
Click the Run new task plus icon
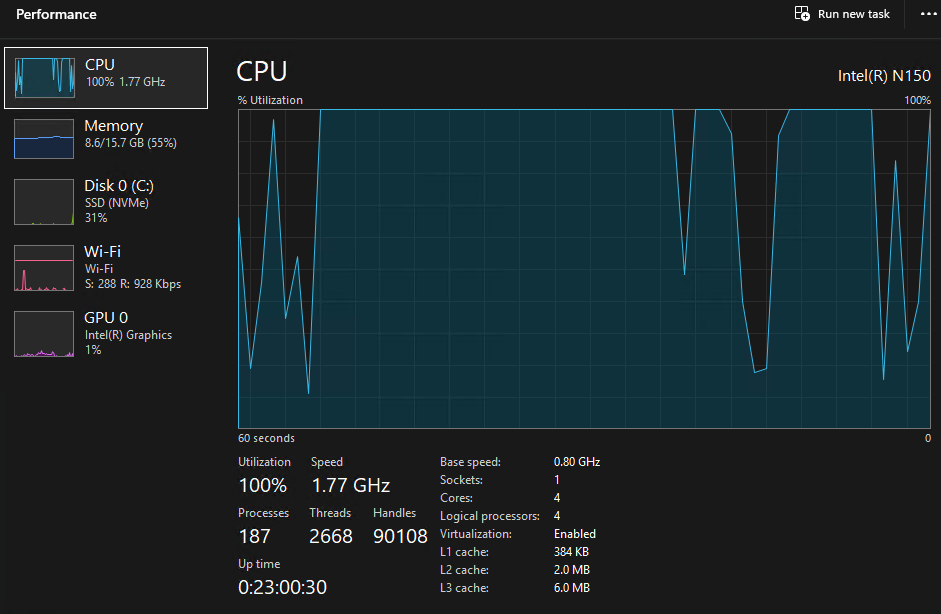pos(801,14)
